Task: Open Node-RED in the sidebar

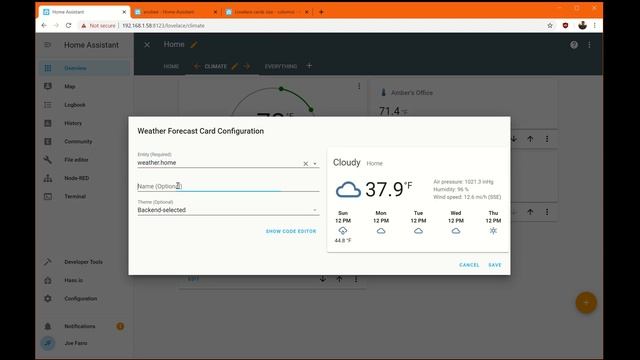Action: tap(84, 178)
